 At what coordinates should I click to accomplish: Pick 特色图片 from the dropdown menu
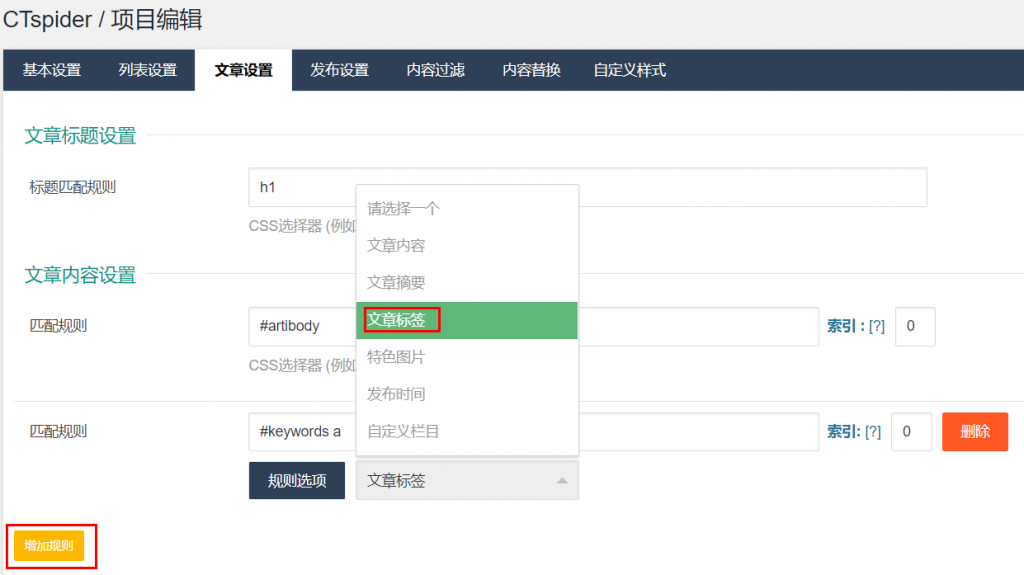coord(467,357)
